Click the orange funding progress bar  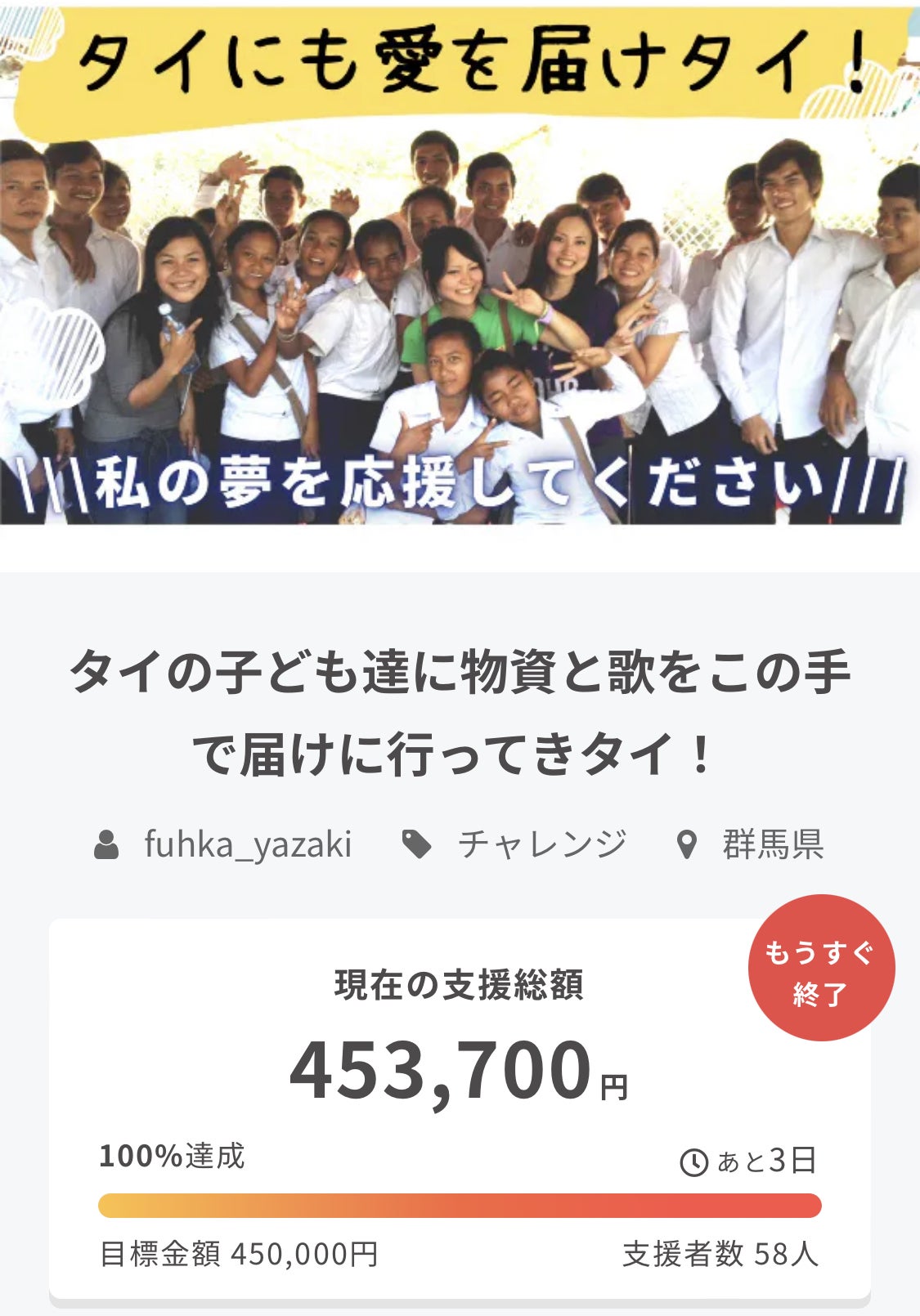pyautogui.click(x=460, y=1205)
